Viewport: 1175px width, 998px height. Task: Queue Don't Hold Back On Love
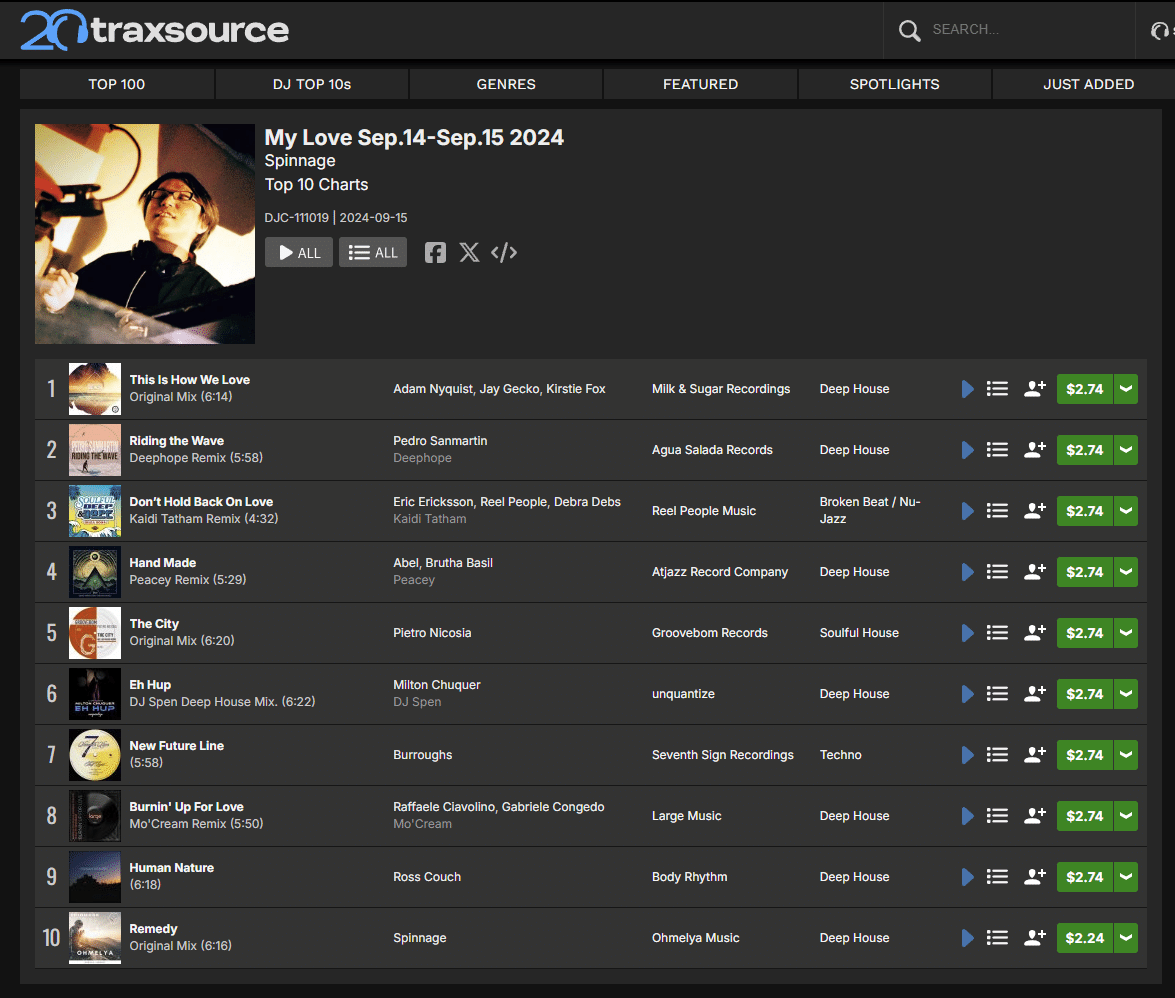(x=997, y=511)
